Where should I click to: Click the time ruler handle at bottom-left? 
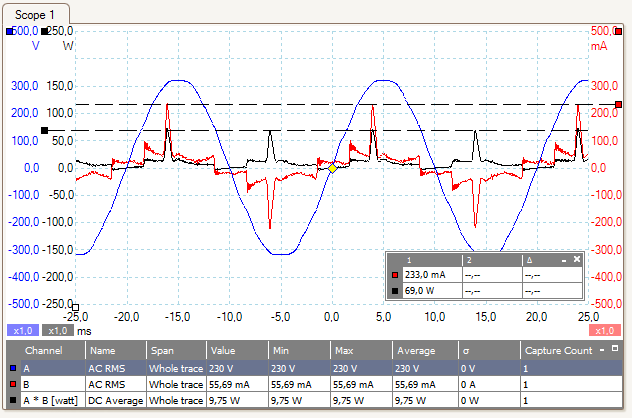point(76,307)
